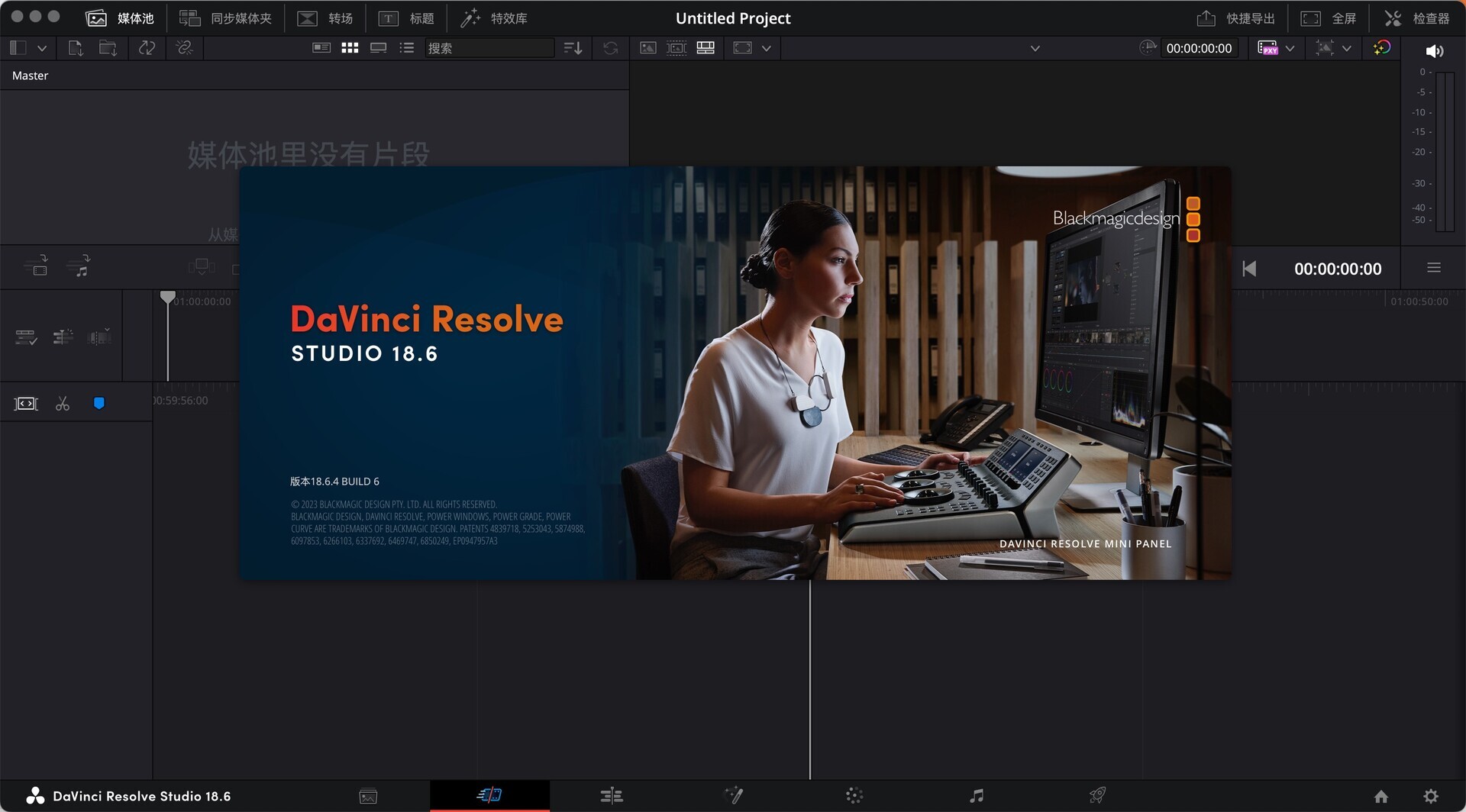Switch to the Cut page
Viewport: 1466px width, 812px height.
tap(489, 795)
